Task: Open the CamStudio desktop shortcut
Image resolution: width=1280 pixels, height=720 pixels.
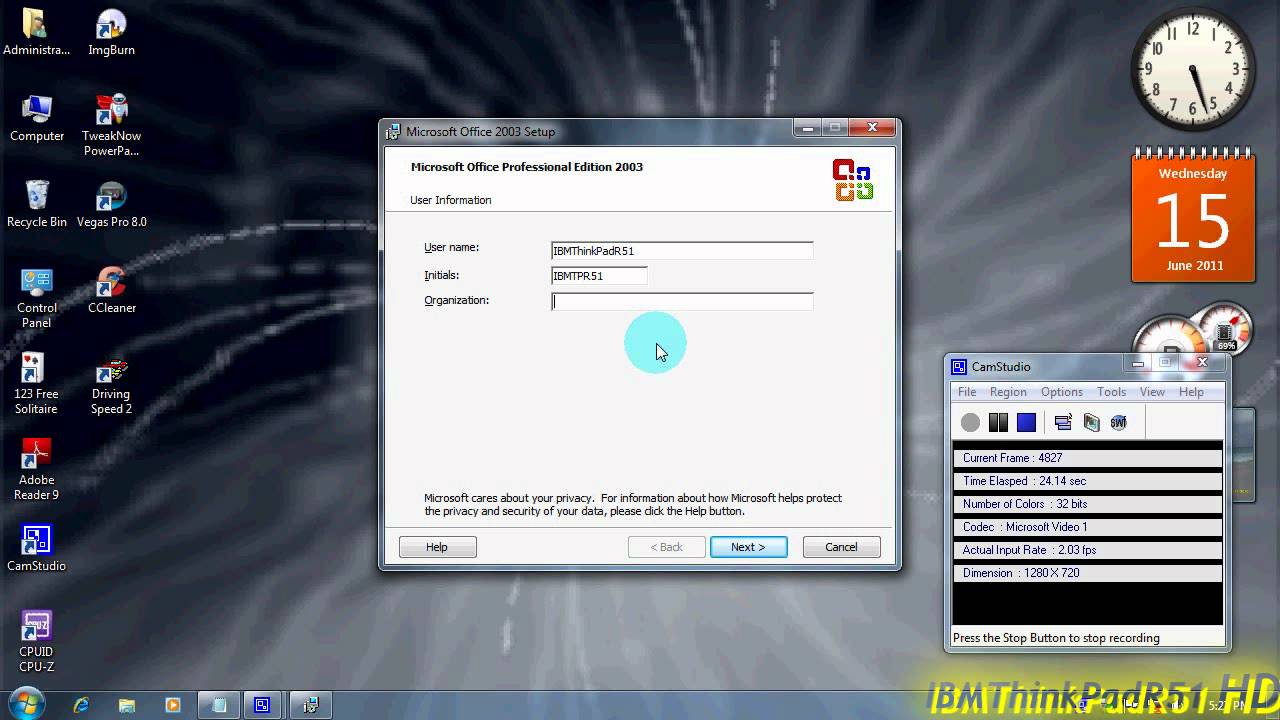Action: 37,548
